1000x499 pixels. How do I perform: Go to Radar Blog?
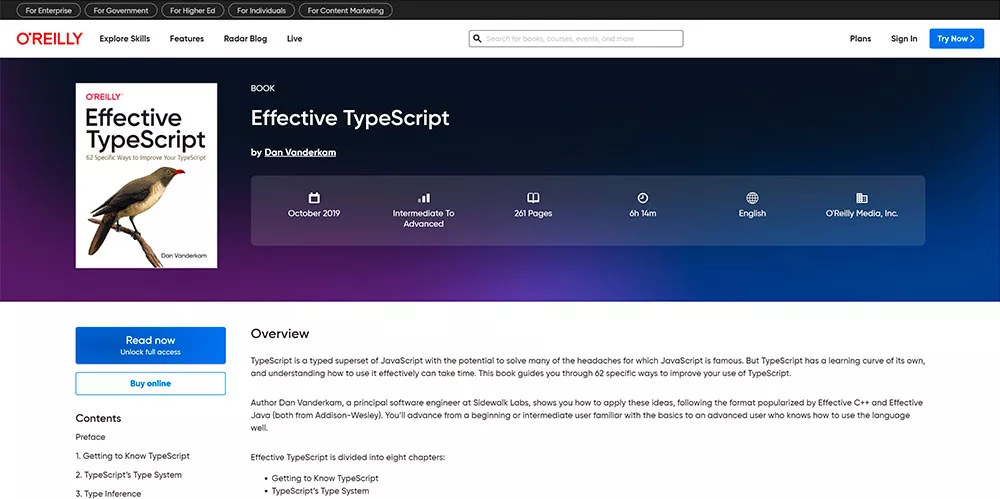tap(246, 39)
